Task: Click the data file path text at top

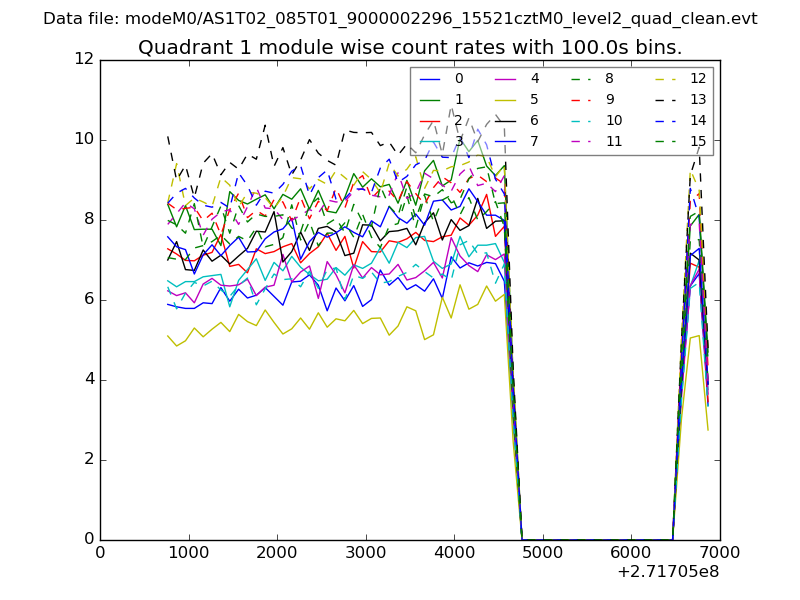Action: pos(400,19)
